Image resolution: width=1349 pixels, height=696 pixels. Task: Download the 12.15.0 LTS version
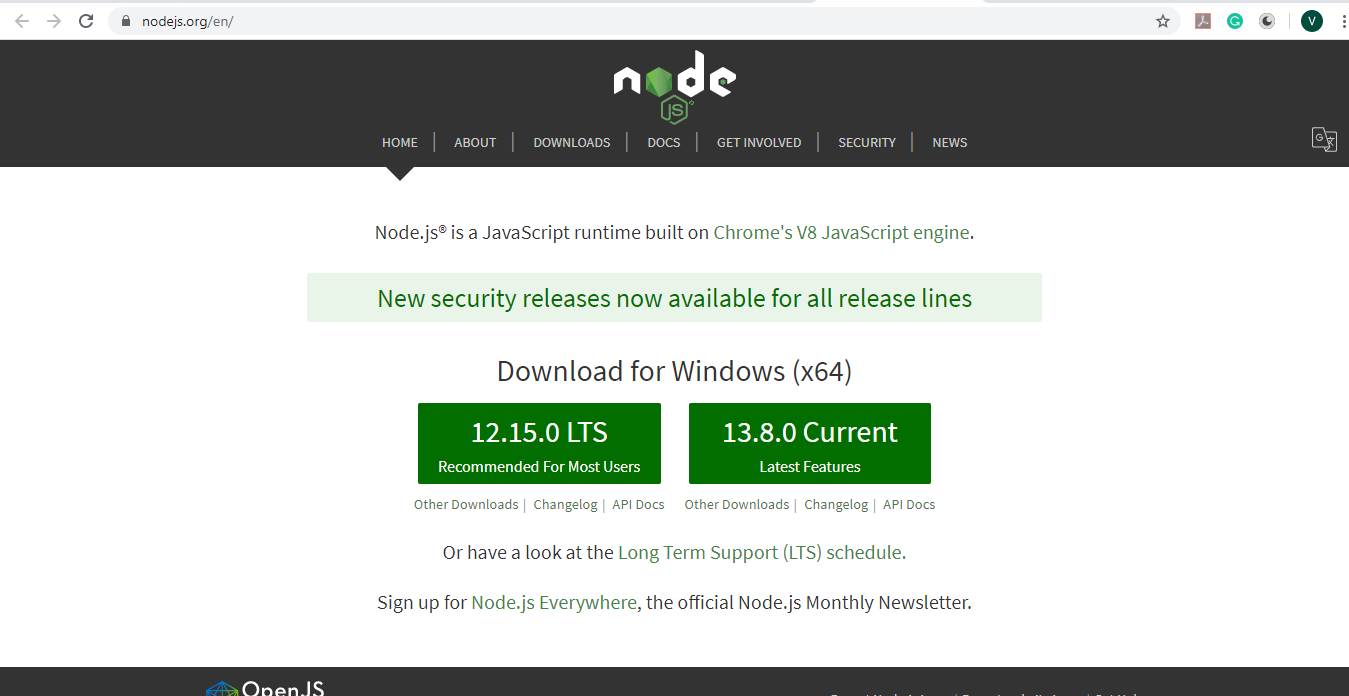[539, 443]
